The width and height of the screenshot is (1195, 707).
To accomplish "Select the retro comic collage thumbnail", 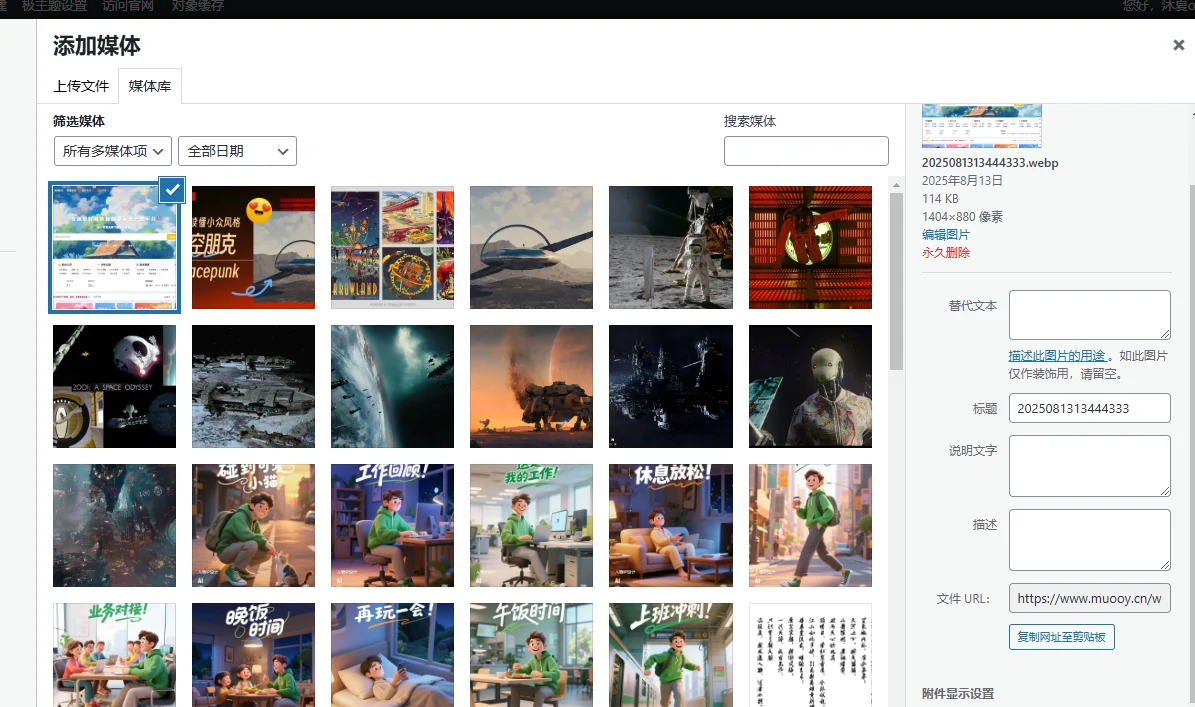I will pos(392,248).
